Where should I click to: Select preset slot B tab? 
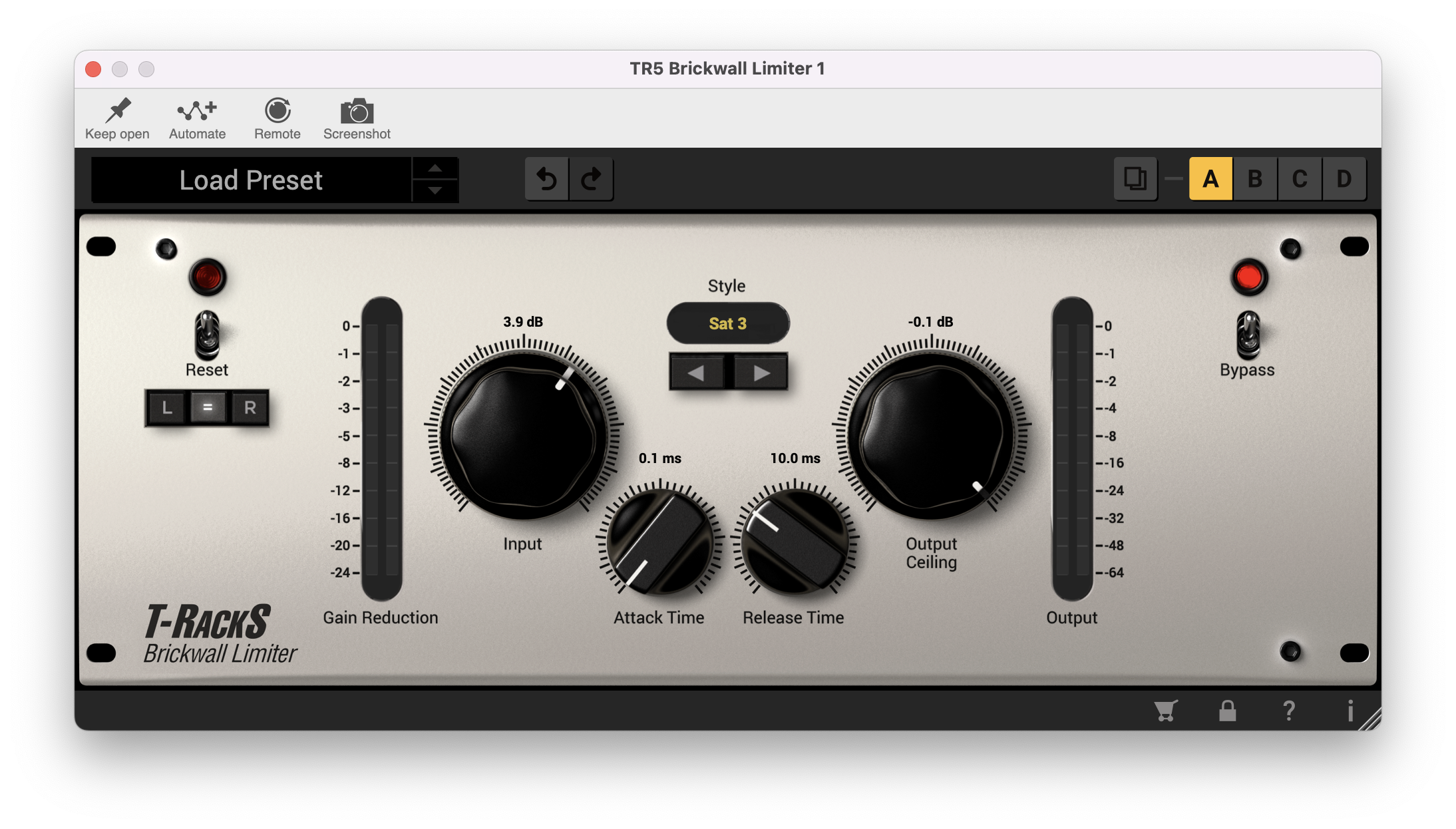point(1253,179)
